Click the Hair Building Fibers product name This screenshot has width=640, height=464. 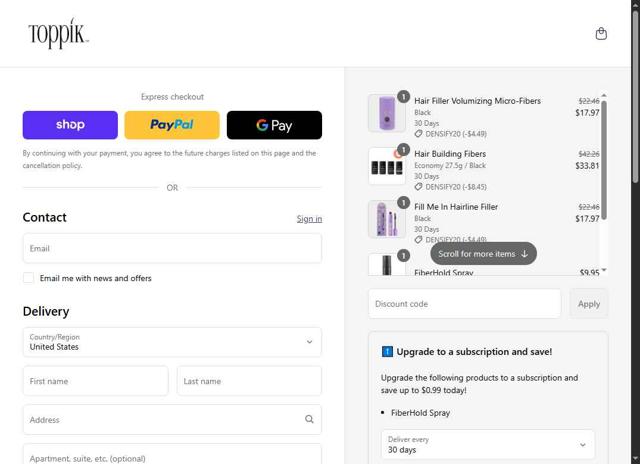pyautogui.click(x=450, y=154)
